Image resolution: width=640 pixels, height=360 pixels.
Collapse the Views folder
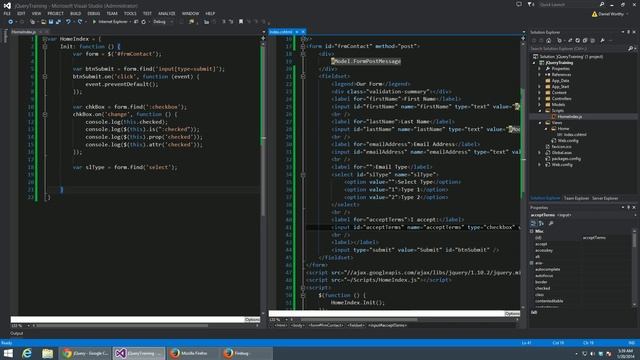pyautogui.click(x=540, y=122)
